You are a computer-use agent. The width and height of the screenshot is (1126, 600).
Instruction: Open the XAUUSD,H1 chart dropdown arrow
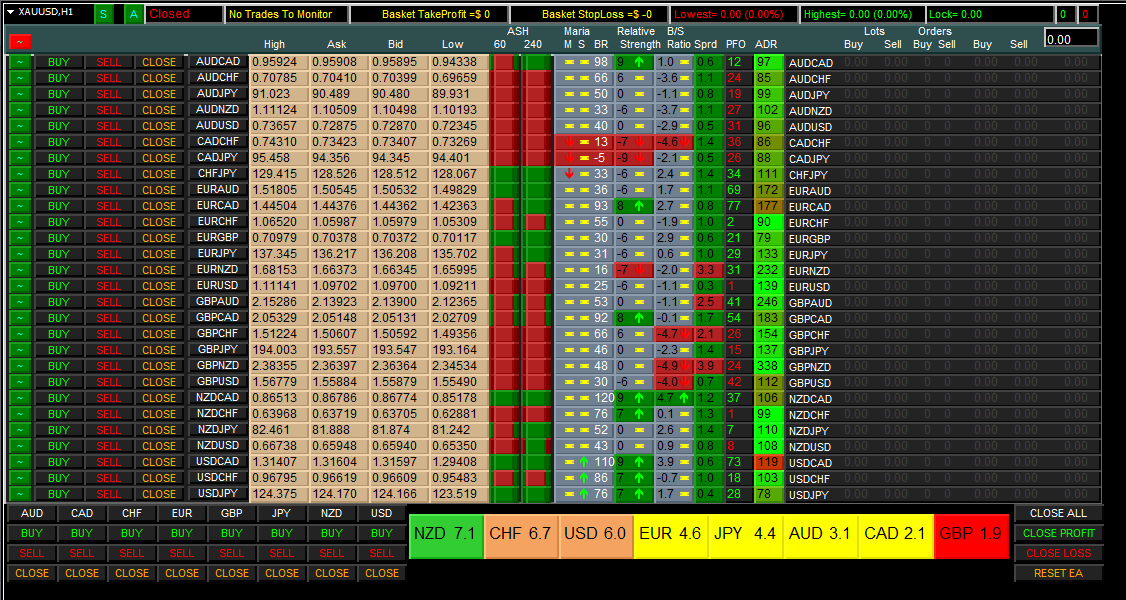pyautogui.click(x=10, y=12)
